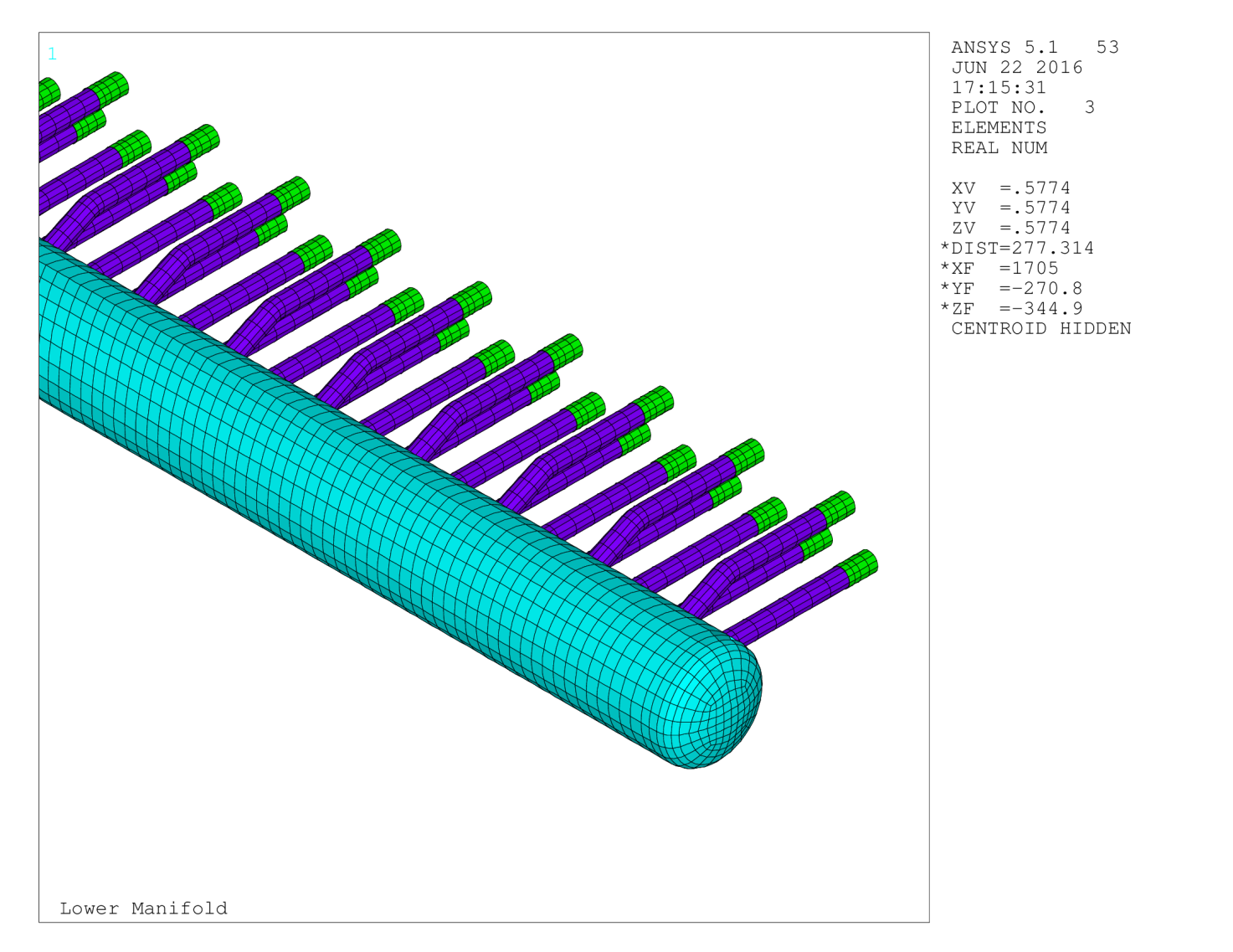This screenshot has width=1233, height=952.
Task: Click the "ANSYS 5.1" version text
Action: coord(1004,48)
